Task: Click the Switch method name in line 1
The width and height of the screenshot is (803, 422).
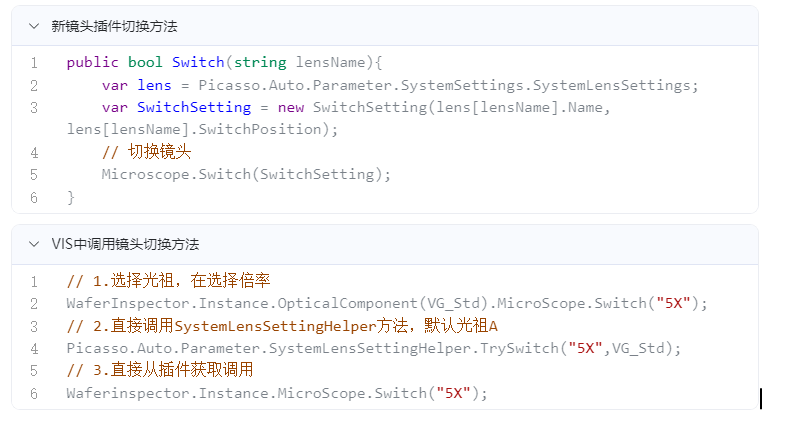Action: 198,62
